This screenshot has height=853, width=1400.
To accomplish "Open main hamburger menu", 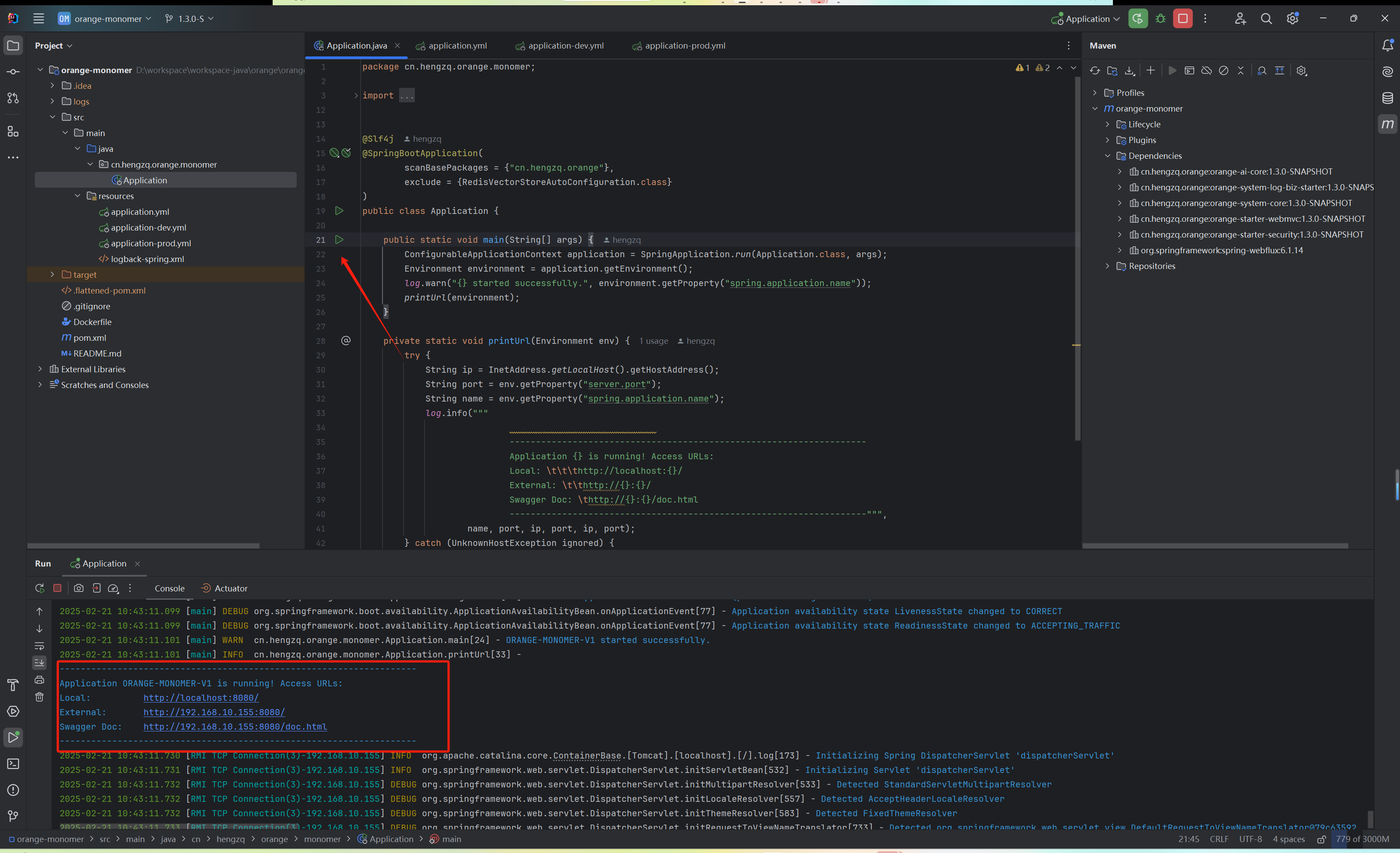I will point(39,19).
